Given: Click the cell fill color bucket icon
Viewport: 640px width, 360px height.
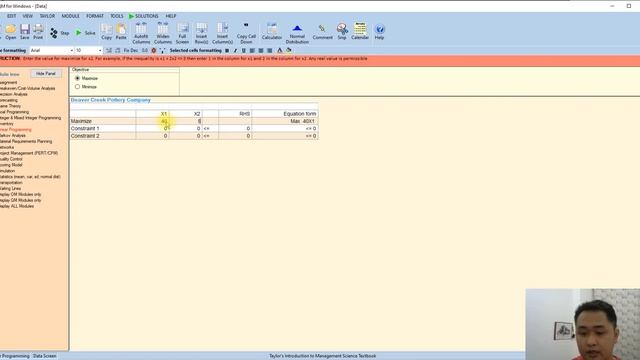Looking at the screenshot, I should (x=289, y=51).
